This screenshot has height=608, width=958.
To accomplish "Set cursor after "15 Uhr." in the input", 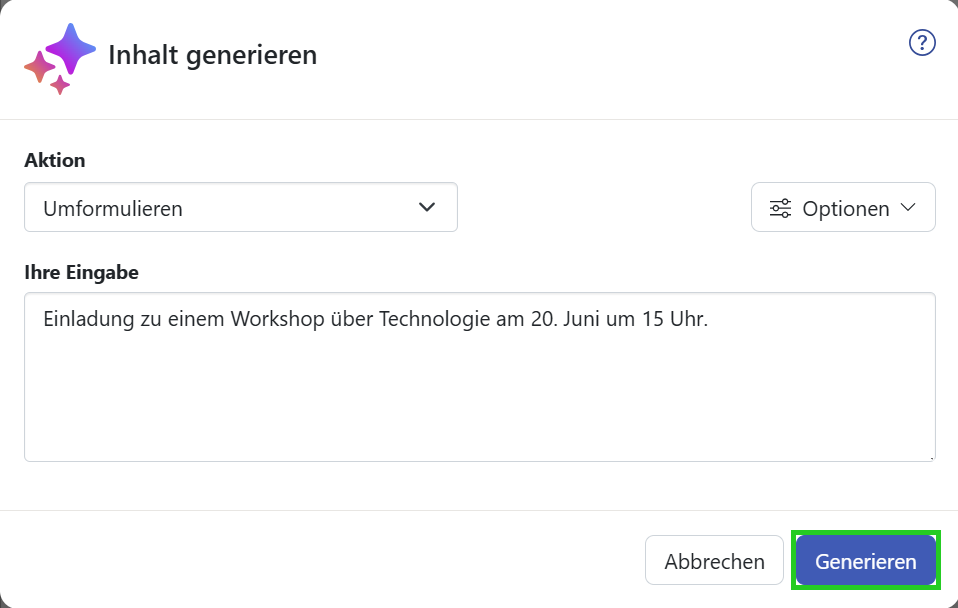I will tap(709, 319).
